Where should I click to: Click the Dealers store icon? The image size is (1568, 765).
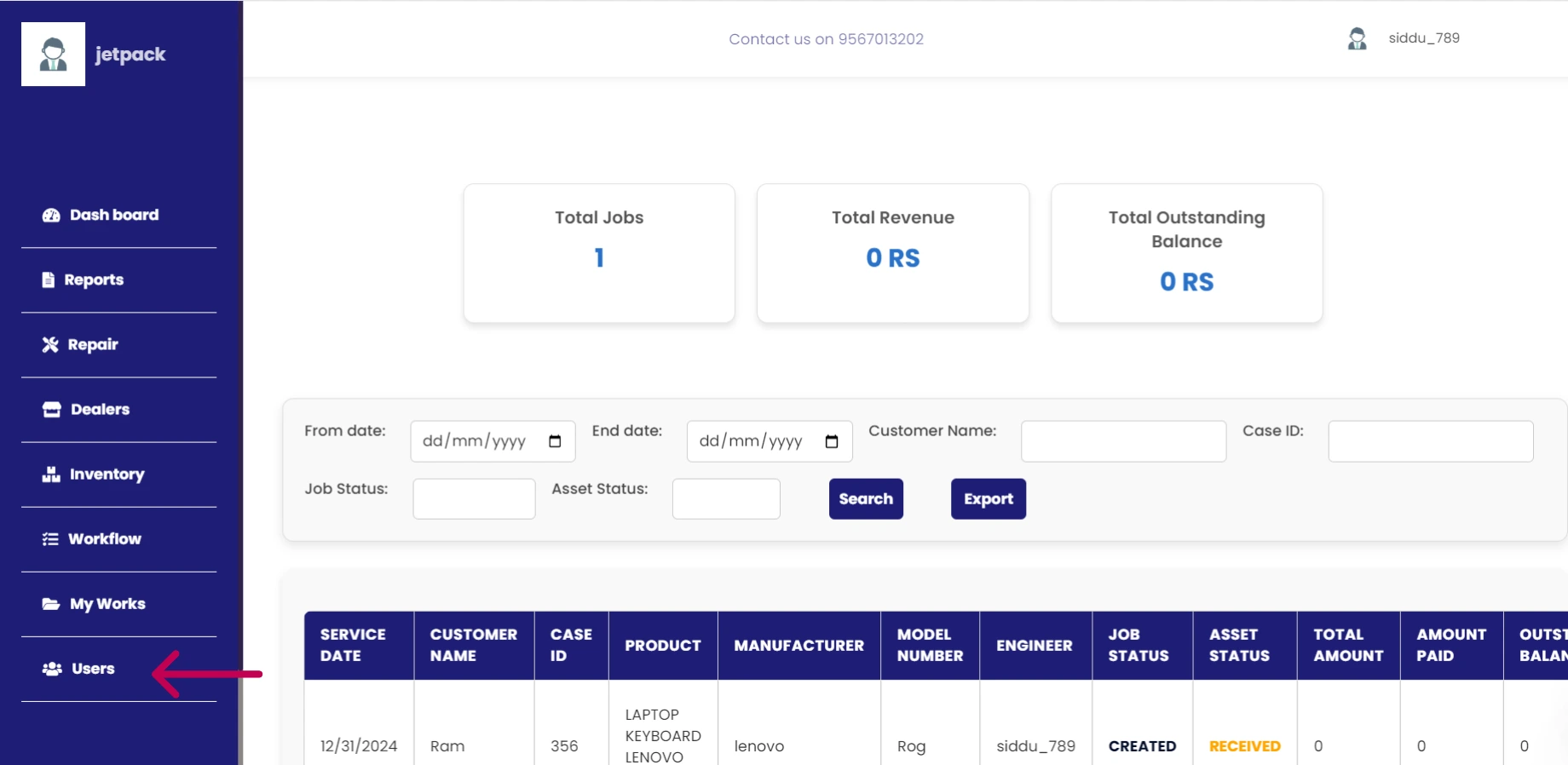point(52,410)
